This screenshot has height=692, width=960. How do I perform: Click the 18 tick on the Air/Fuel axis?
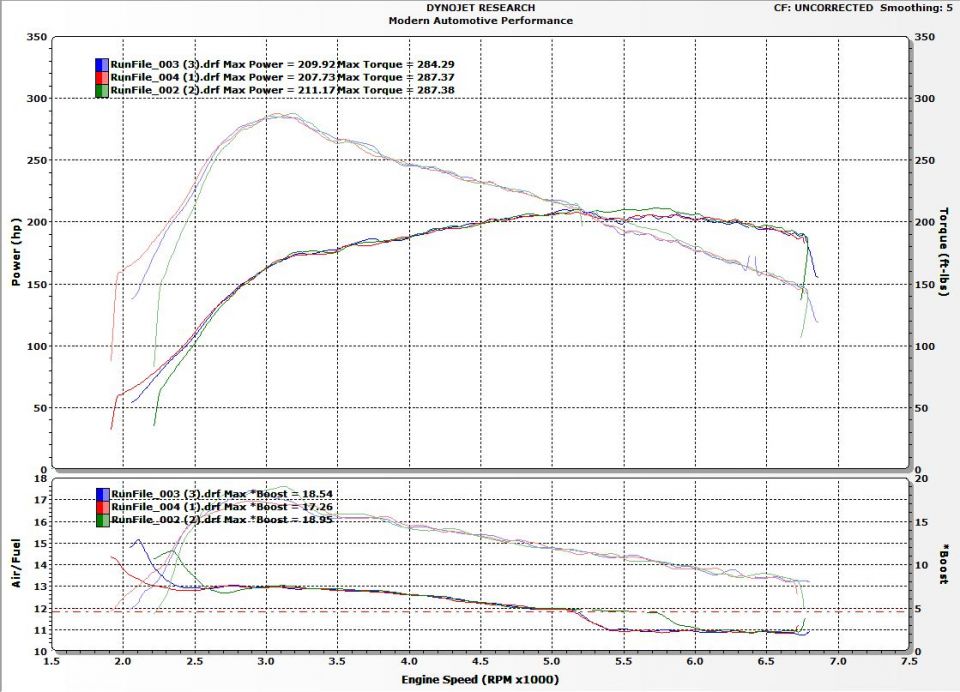pyautogui.click(x=40, y=479)
